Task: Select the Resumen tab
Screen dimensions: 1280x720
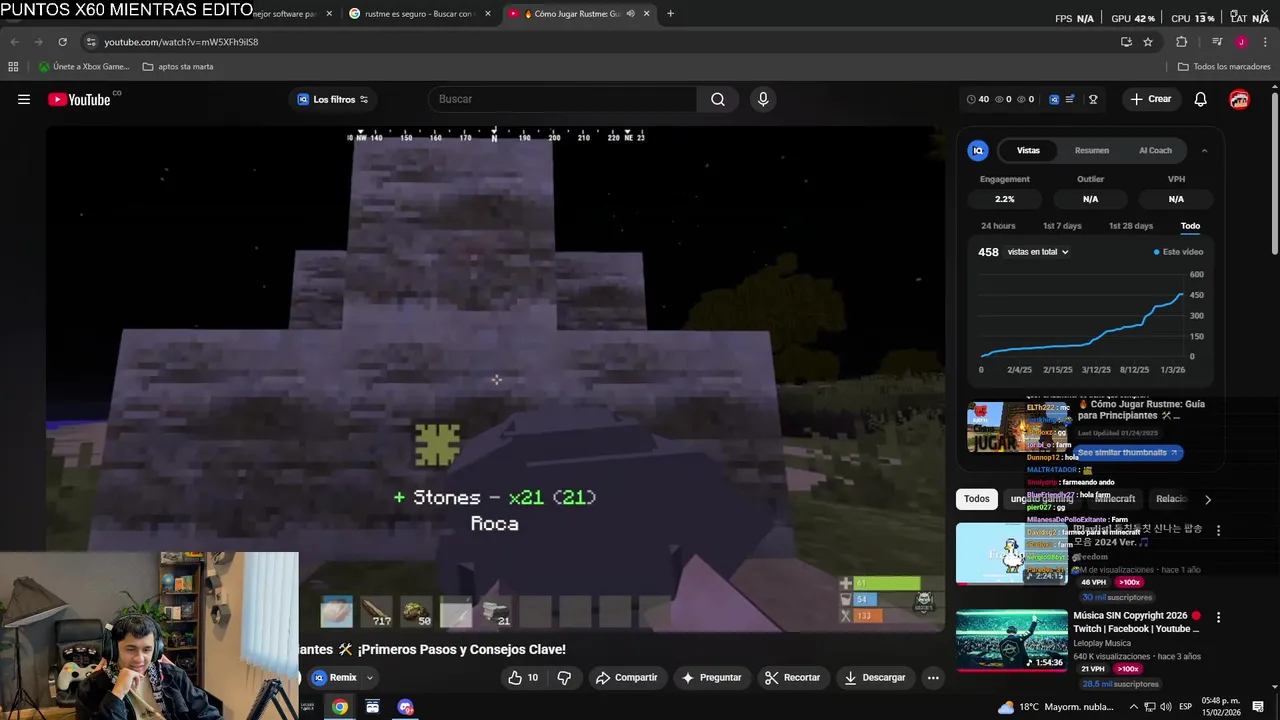Action: (x=1092, y=150)
